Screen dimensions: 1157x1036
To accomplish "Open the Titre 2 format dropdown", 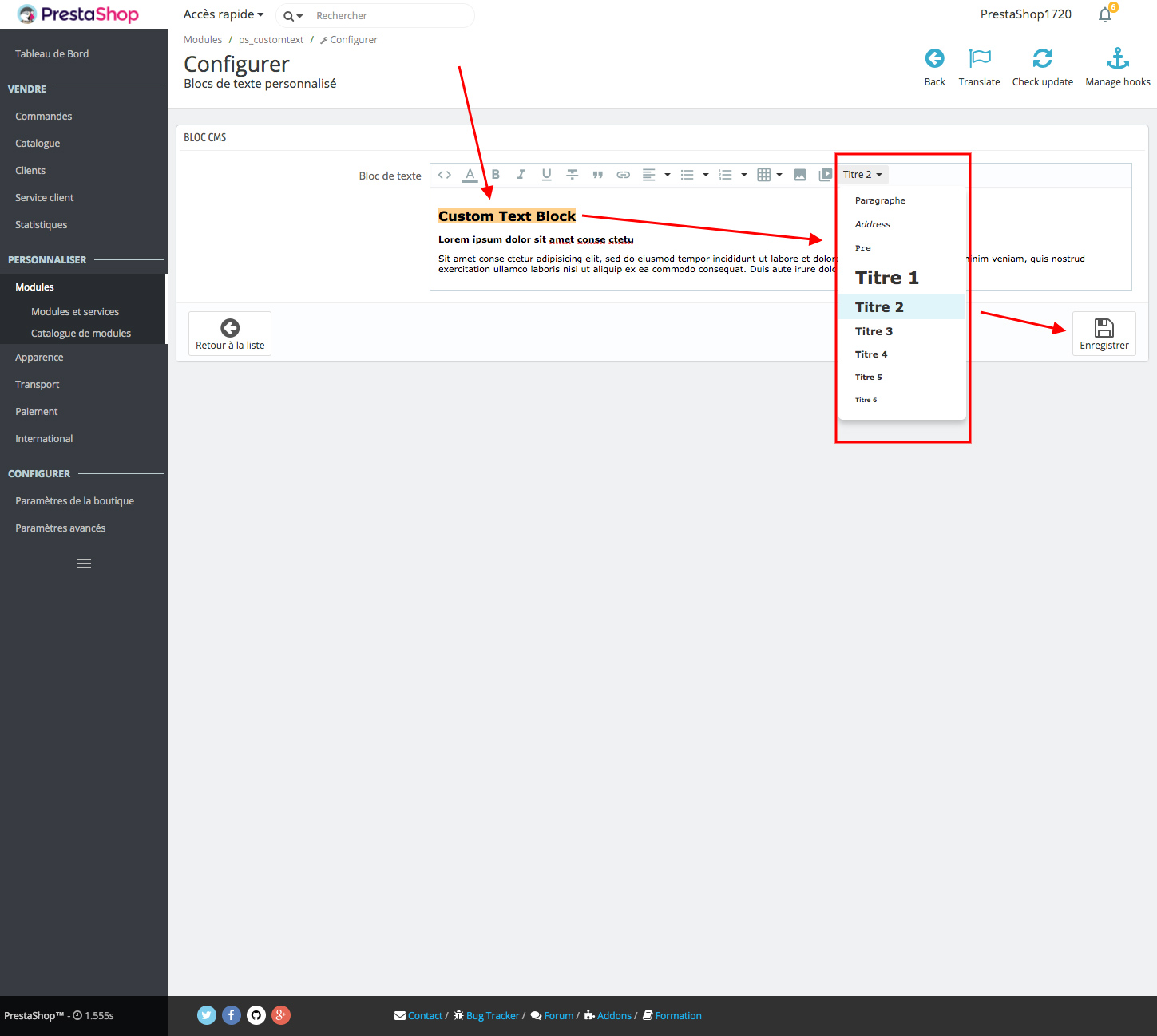I will pos(862,175).
